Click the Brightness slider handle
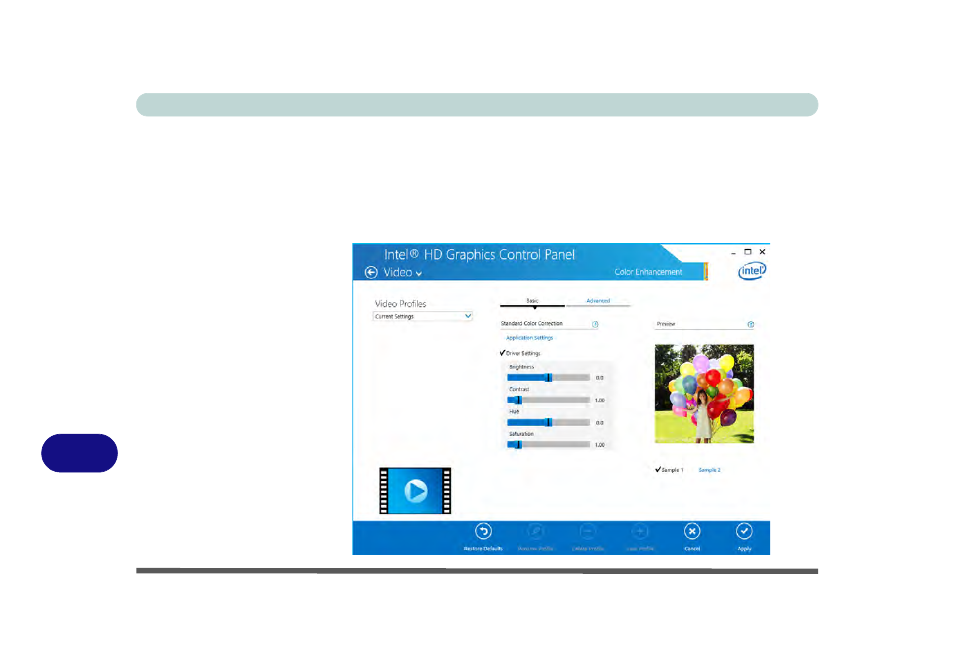Image resolution: width=954 pixels, height=672 pixels. click(549, 378)
